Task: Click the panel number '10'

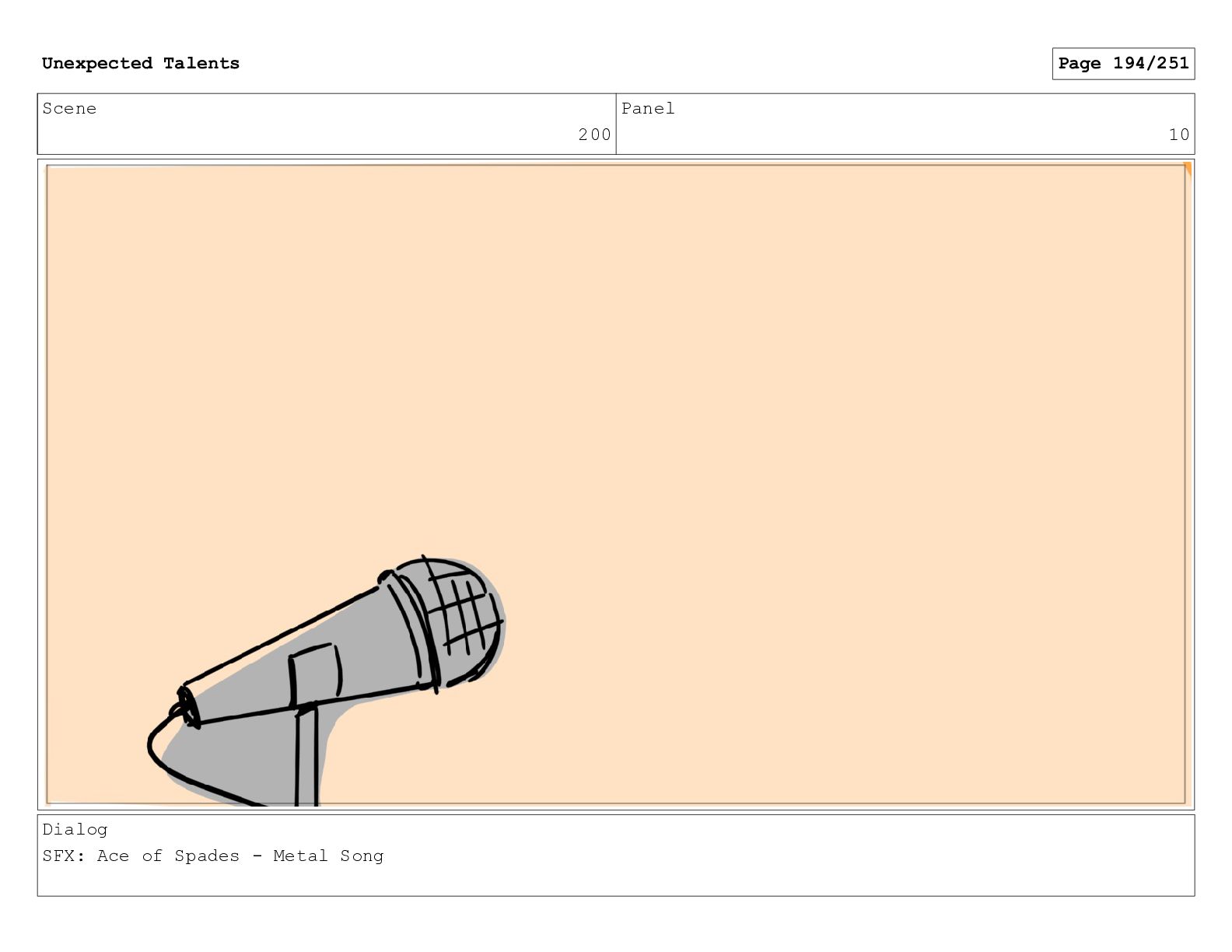Action: point(1179,135)
